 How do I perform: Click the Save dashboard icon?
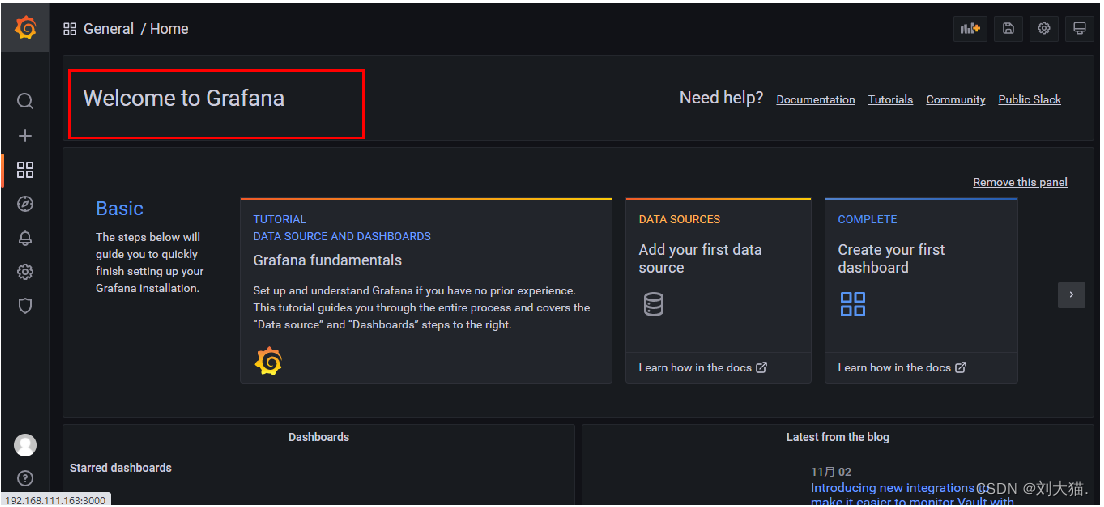click(1008, 29)
